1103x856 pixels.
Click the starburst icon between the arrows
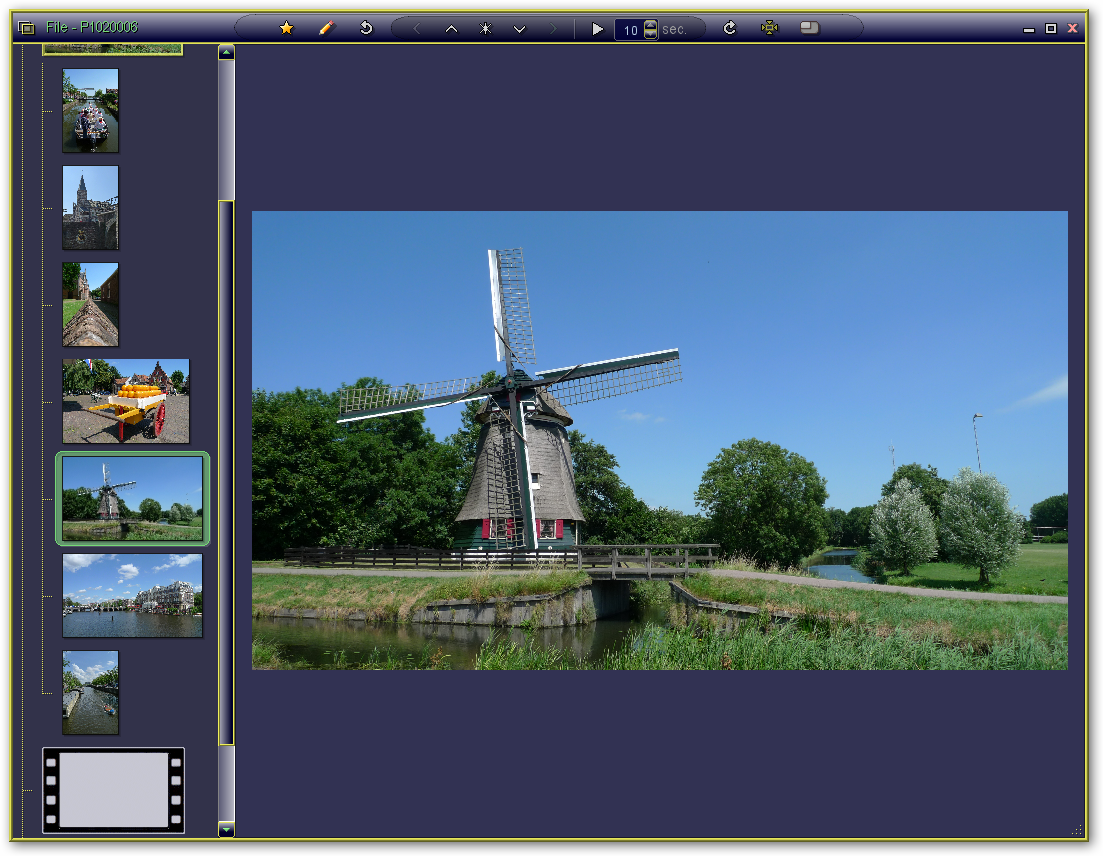tap(485, 29)
